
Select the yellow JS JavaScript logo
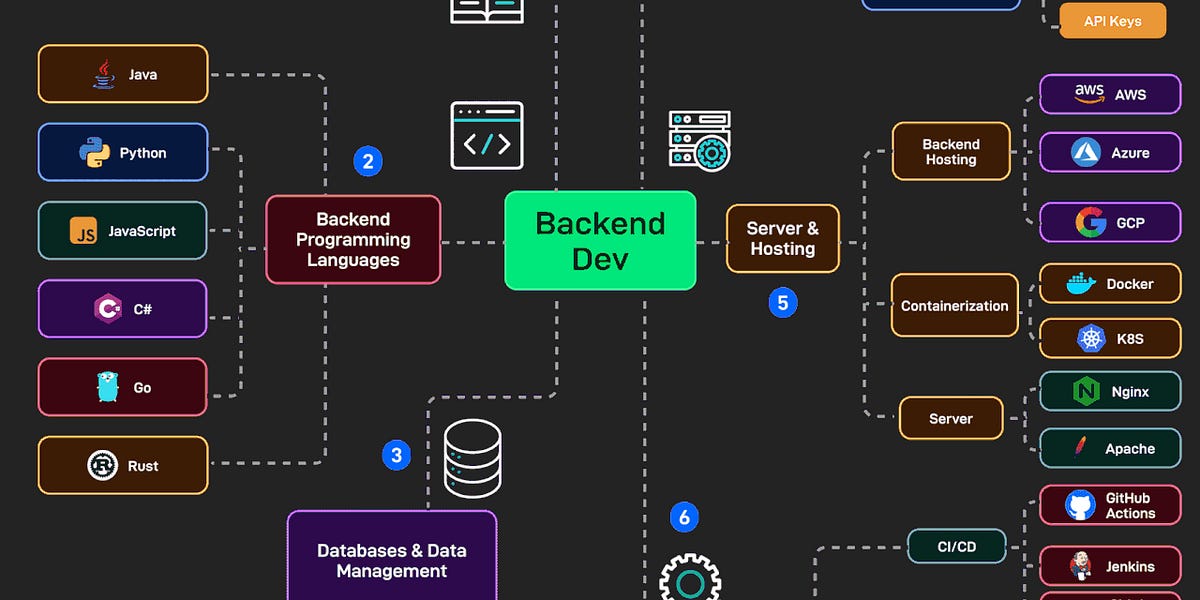[x=84, y=231]
